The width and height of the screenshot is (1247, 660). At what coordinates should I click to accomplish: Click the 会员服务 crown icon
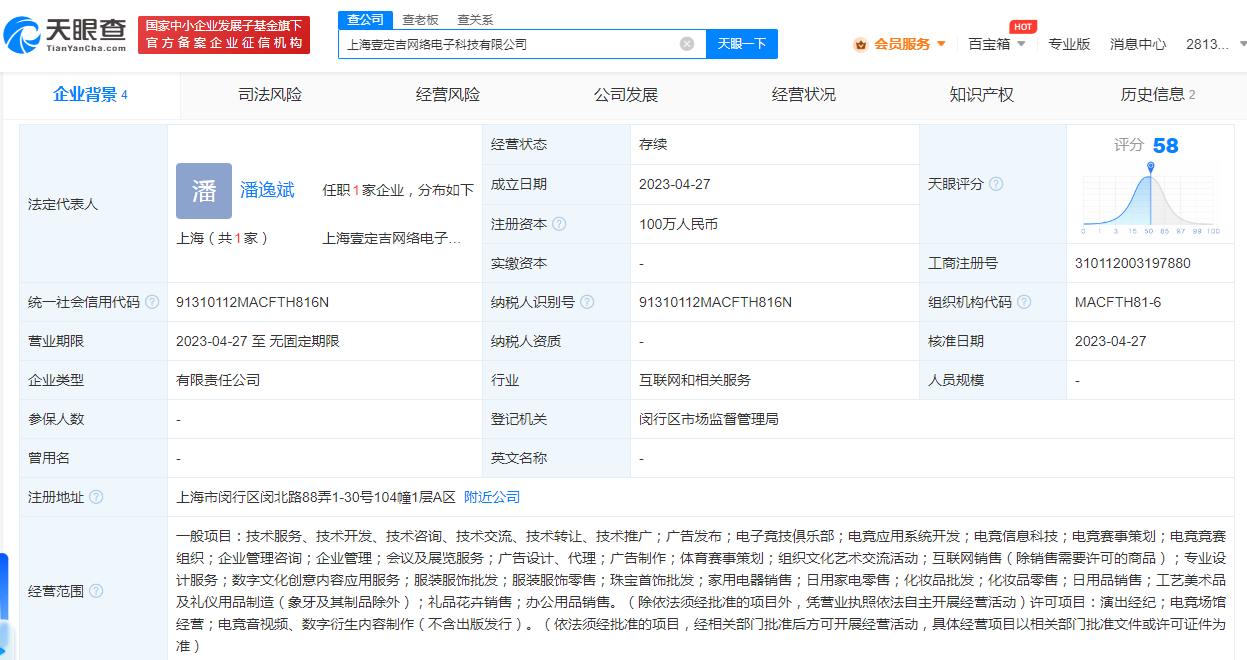860,44
